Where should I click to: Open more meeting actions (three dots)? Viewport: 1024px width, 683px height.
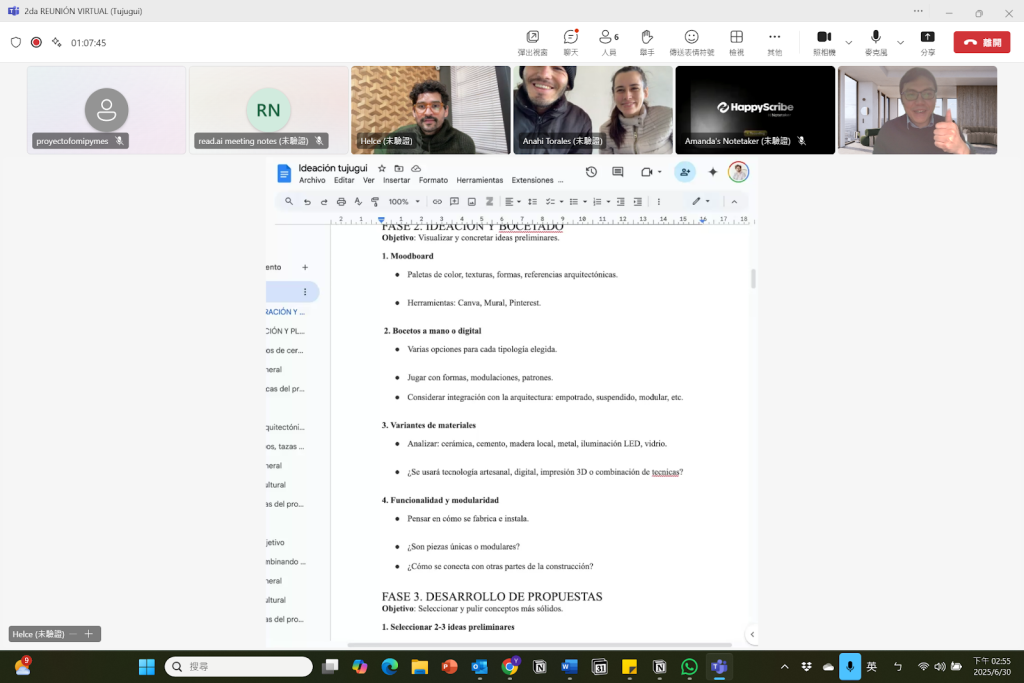(774, 41)
